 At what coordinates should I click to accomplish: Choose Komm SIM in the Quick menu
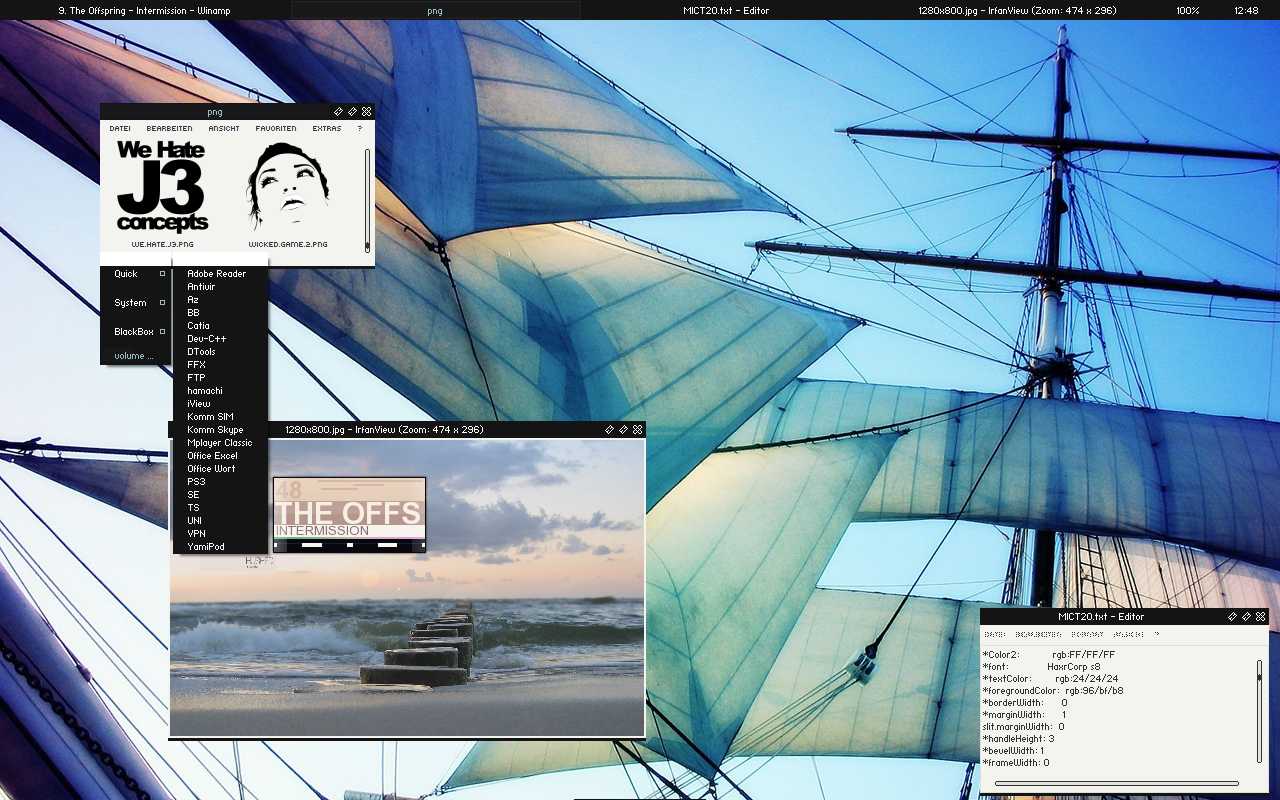click(x=221, y=417)
